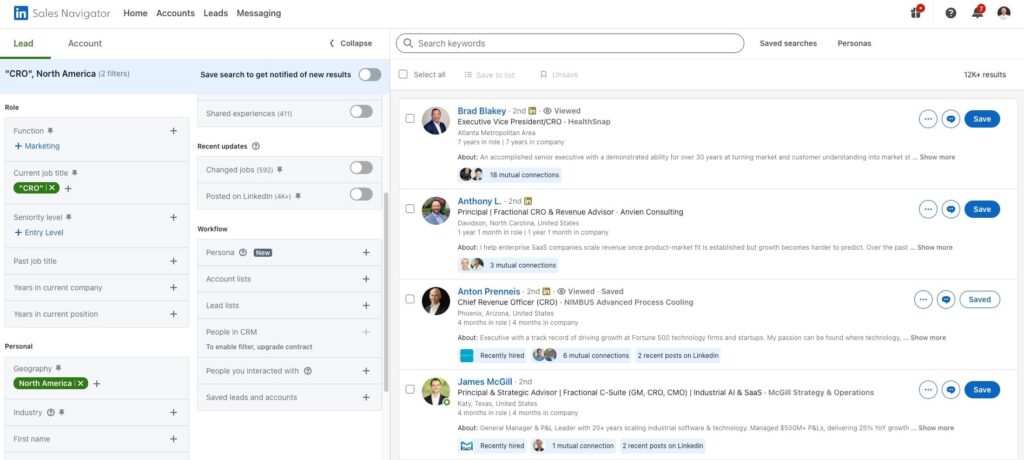
Task: Click Brad Blakey's profile photo
Action: pyautogui.click(x=436, y=120)
